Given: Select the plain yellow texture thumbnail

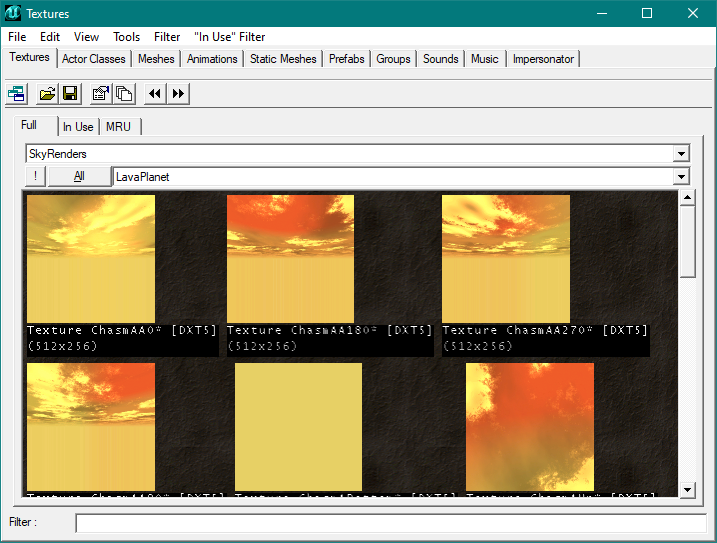Looking at the screenshot, I should click(298, 427).
